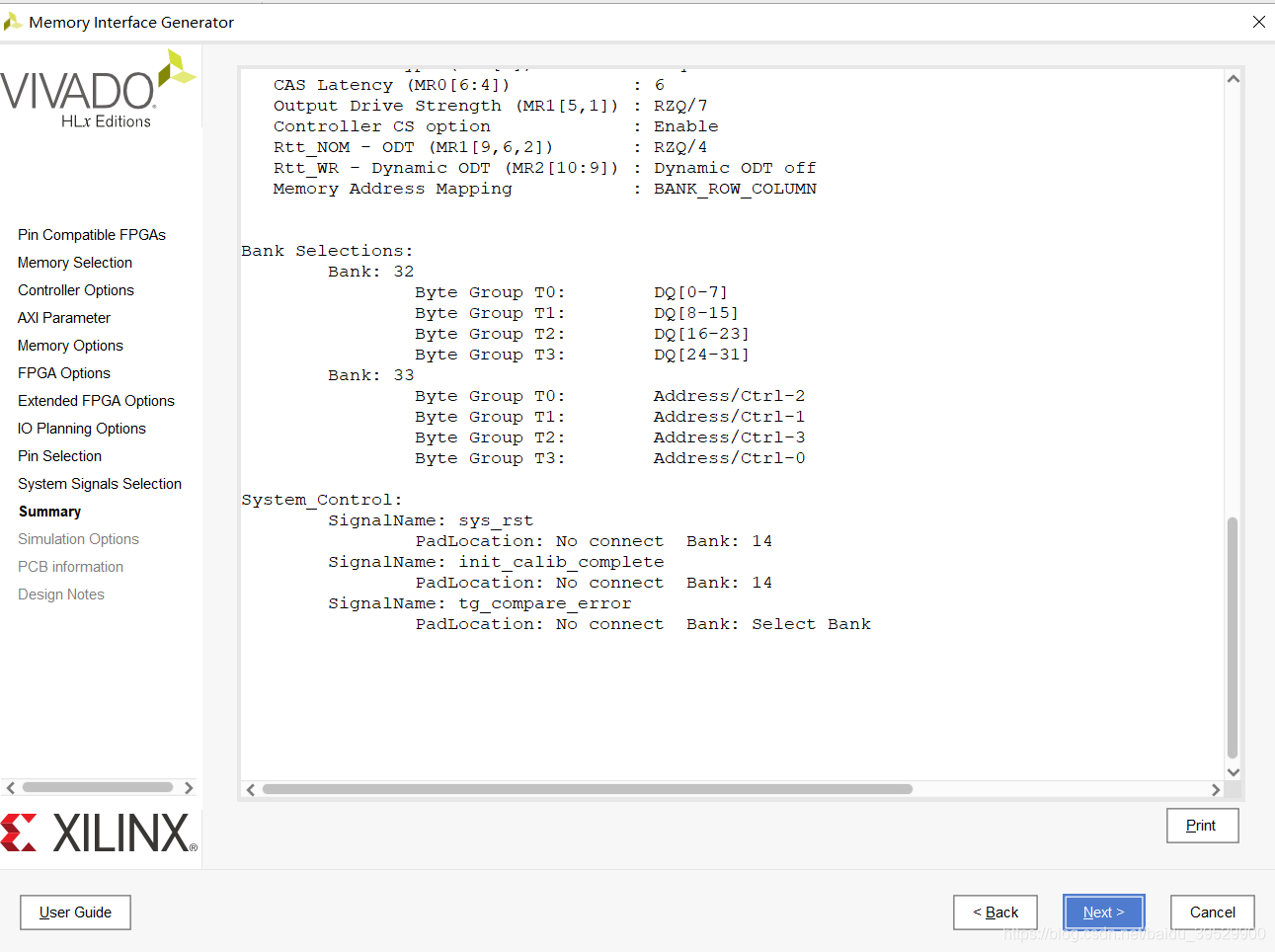Open the Memory Selection step

(x=75, y=263)
